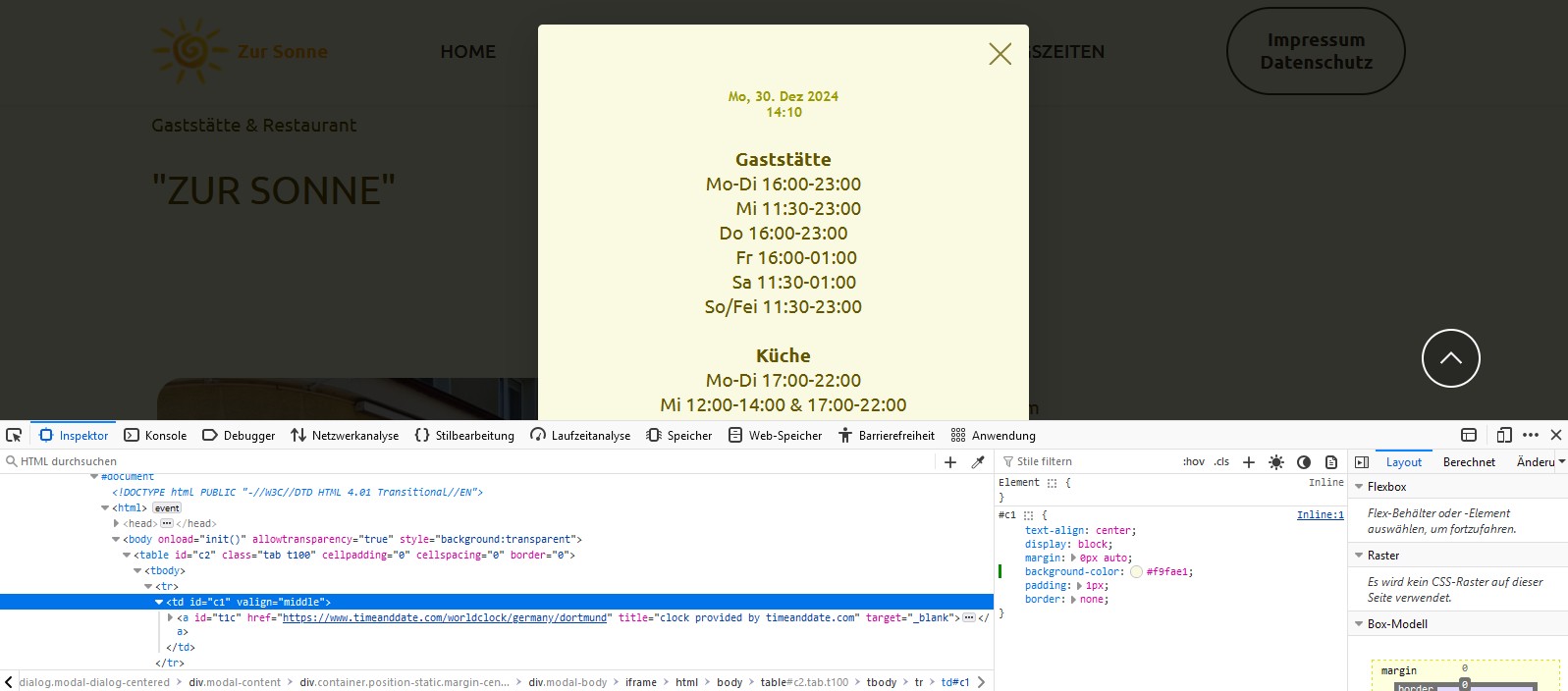
Task: Pick a color from page with eyedropper
Action: click(978, 461)
